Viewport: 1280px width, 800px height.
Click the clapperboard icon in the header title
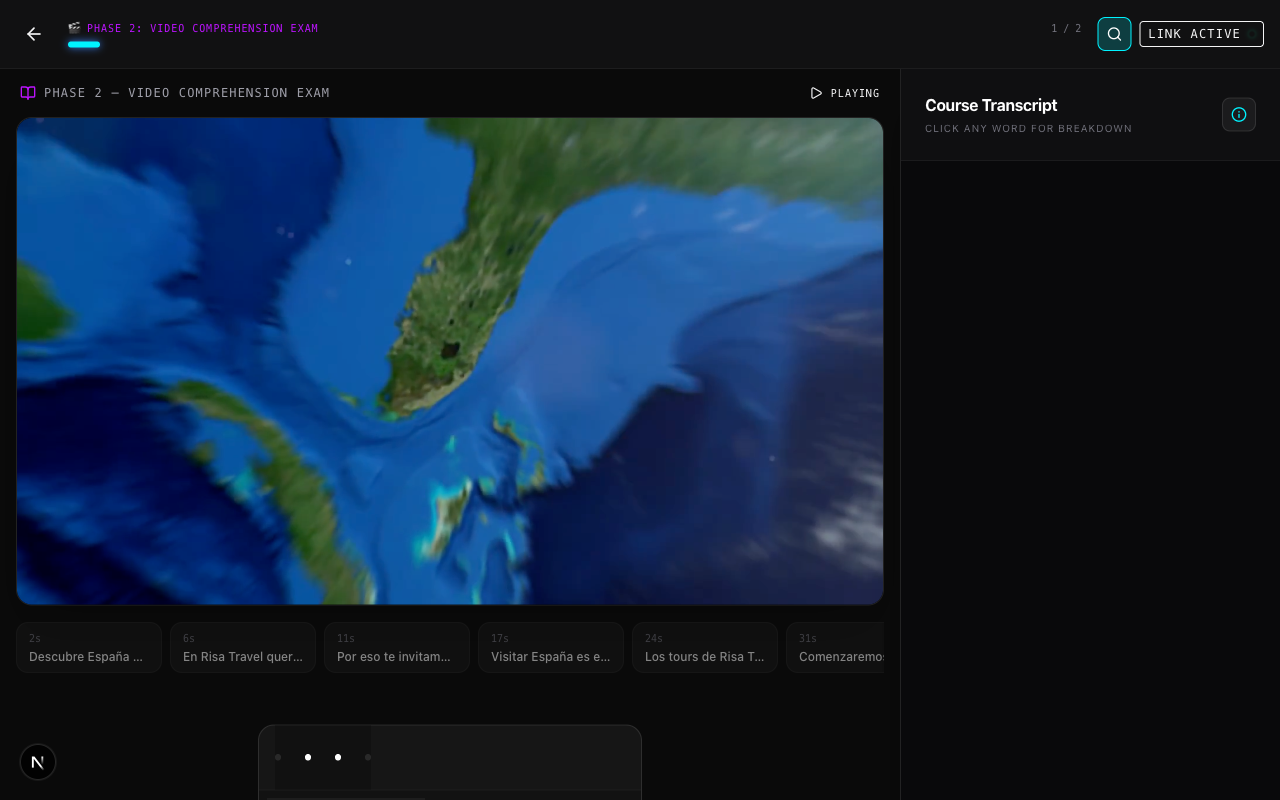coord(74,28)
